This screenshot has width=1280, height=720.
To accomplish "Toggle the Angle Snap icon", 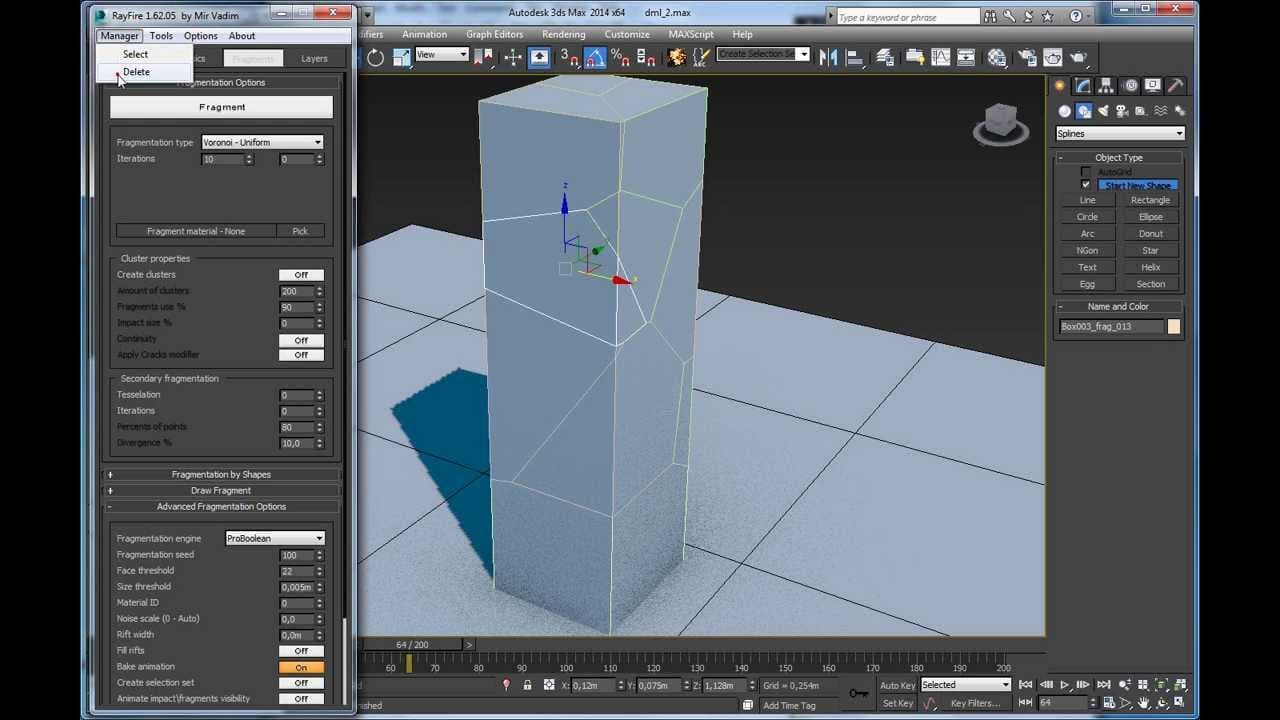I will [x=594, y=58].
